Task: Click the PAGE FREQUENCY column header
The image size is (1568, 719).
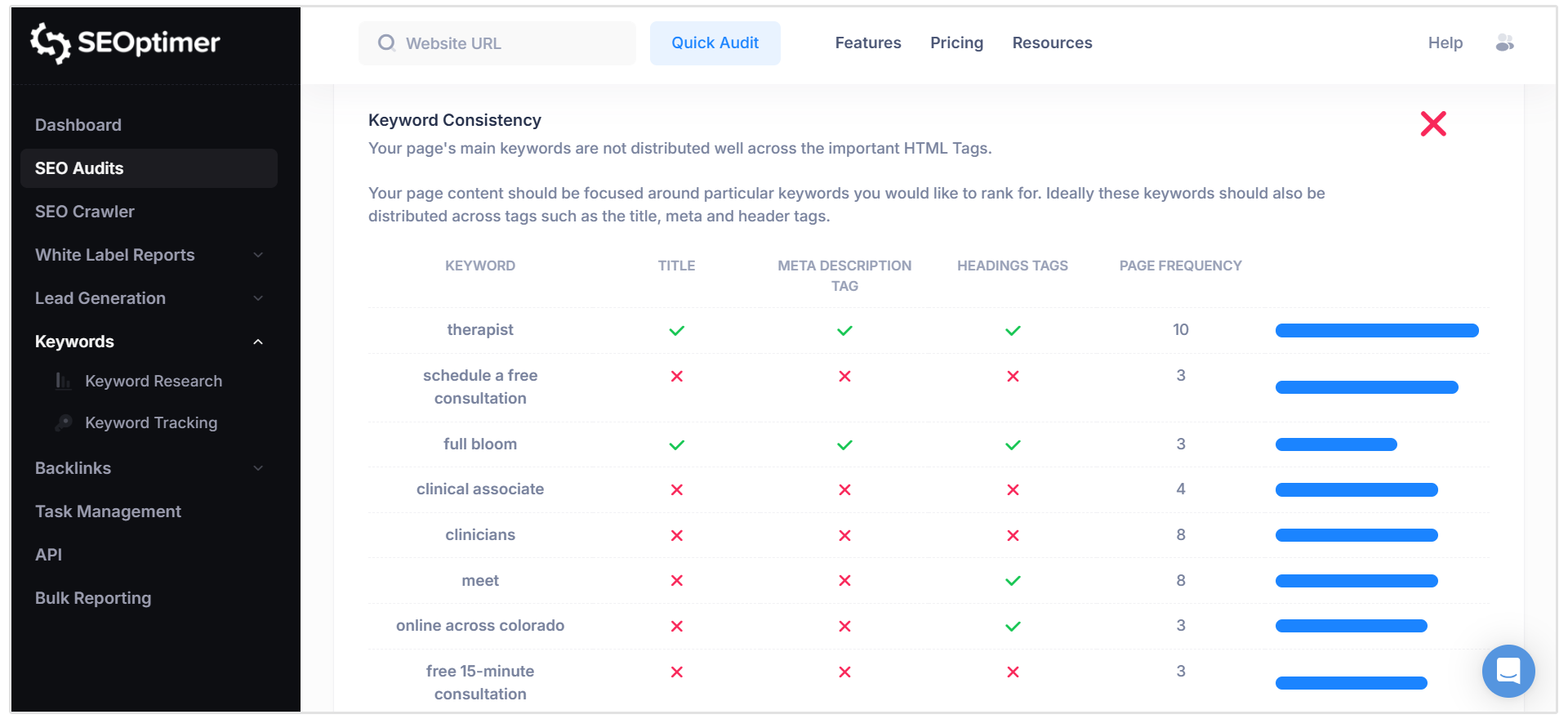Action: [1180, 266]
